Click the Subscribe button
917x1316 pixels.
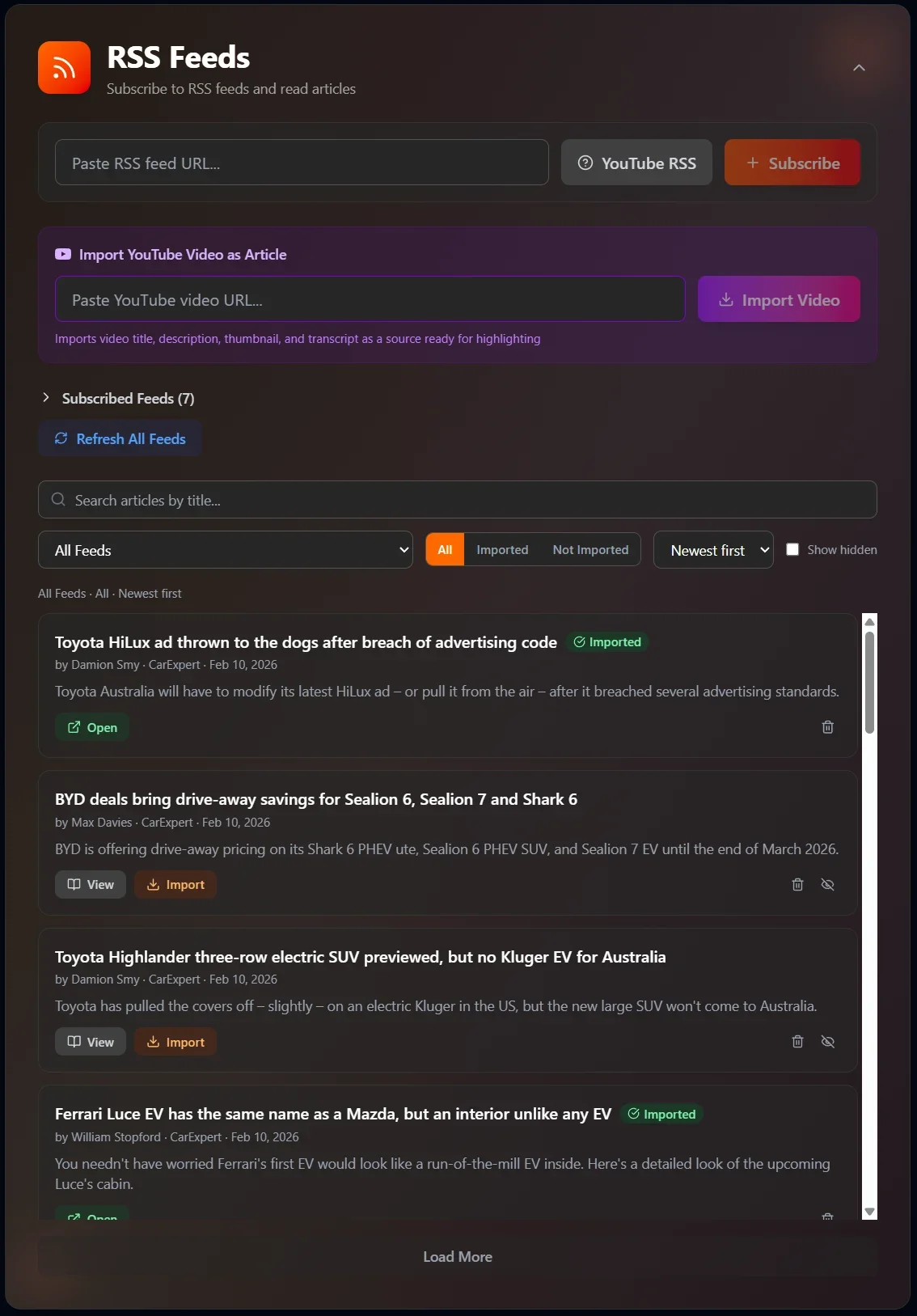point(792,163)
